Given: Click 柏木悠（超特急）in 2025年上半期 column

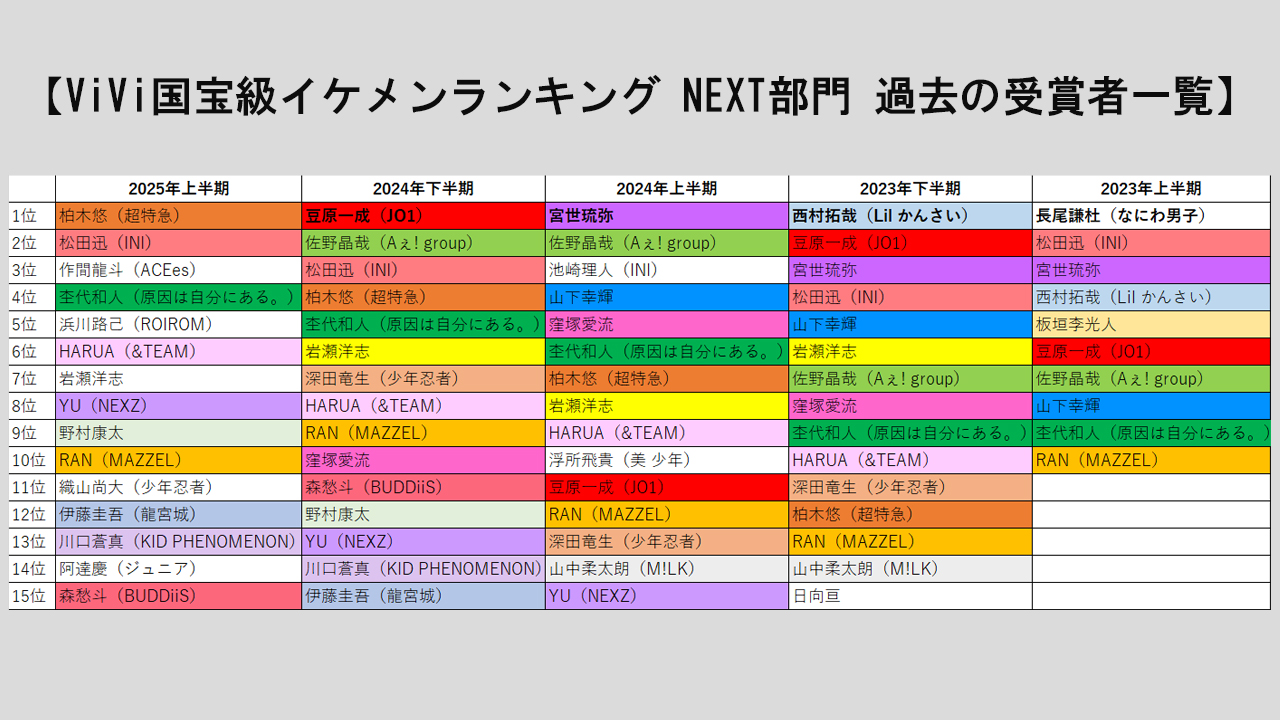Looking at the screenshot, I should [179, 215].
